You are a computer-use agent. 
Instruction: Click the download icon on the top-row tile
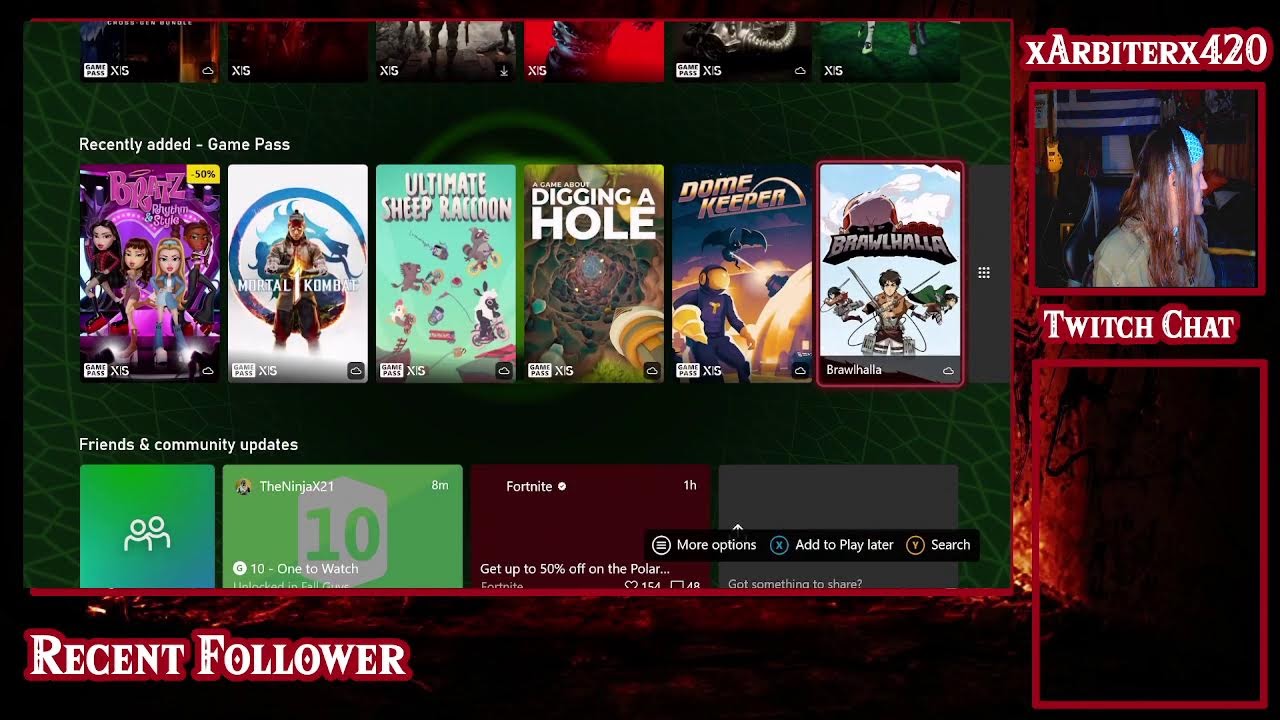click(504, 71)
